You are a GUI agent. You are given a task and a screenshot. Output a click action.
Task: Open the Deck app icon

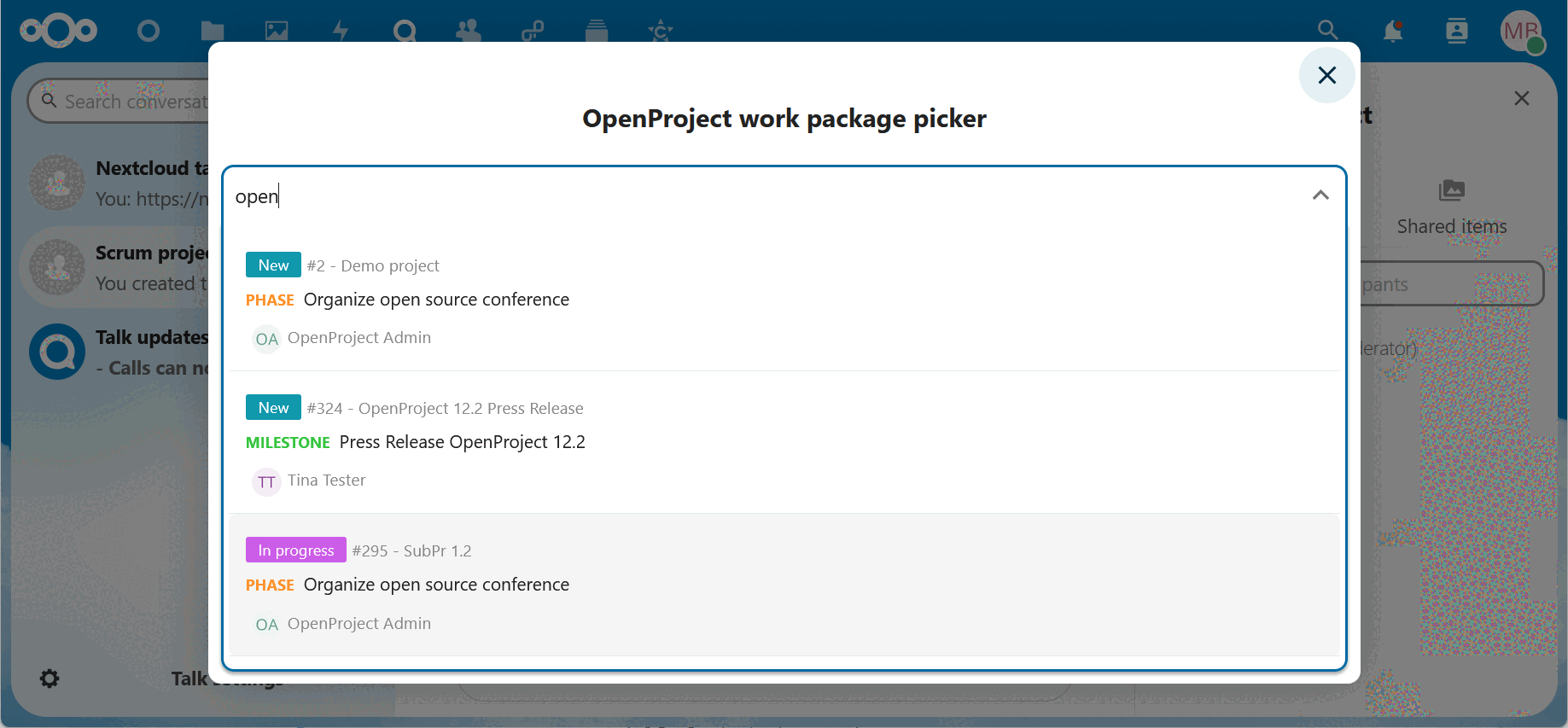click(597, 32)
